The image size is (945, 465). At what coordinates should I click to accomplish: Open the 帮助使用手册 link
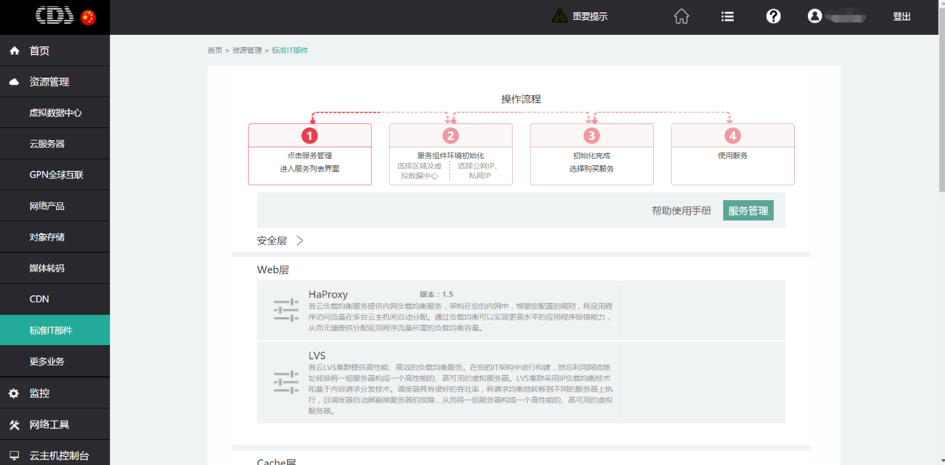coord(681,211)
